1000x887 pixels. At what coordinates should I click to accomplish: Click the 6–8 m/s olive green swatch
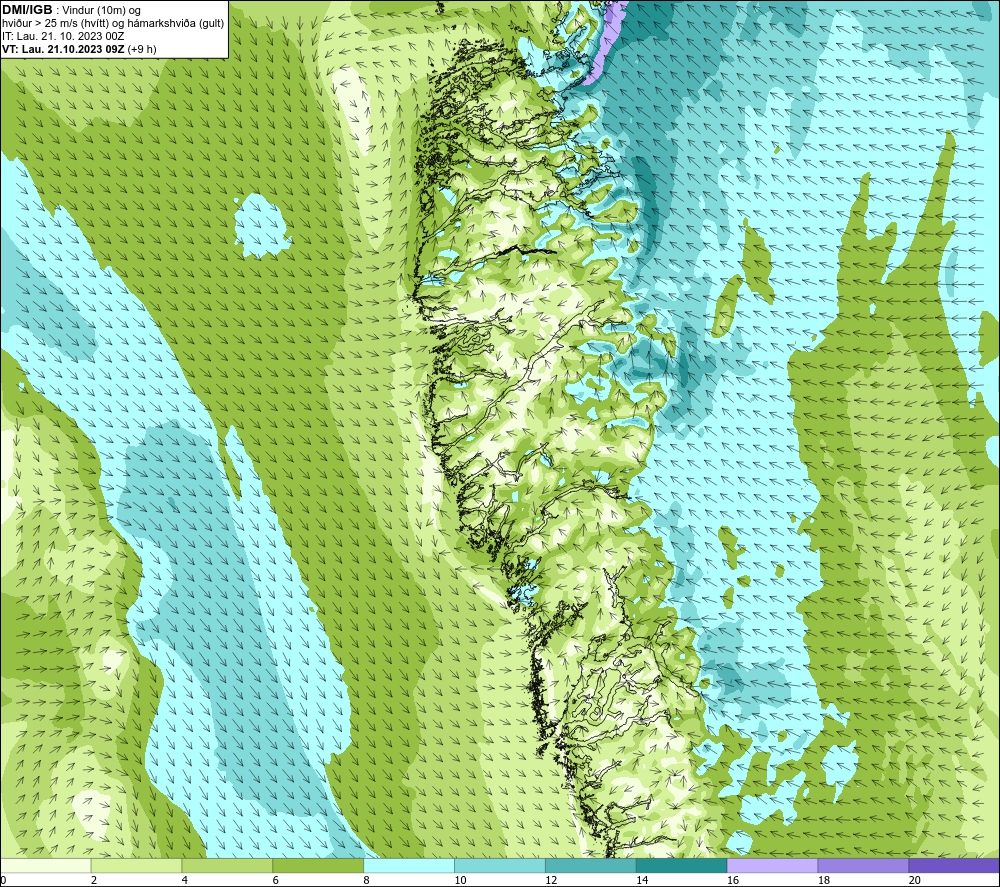[x=318, y=865]
